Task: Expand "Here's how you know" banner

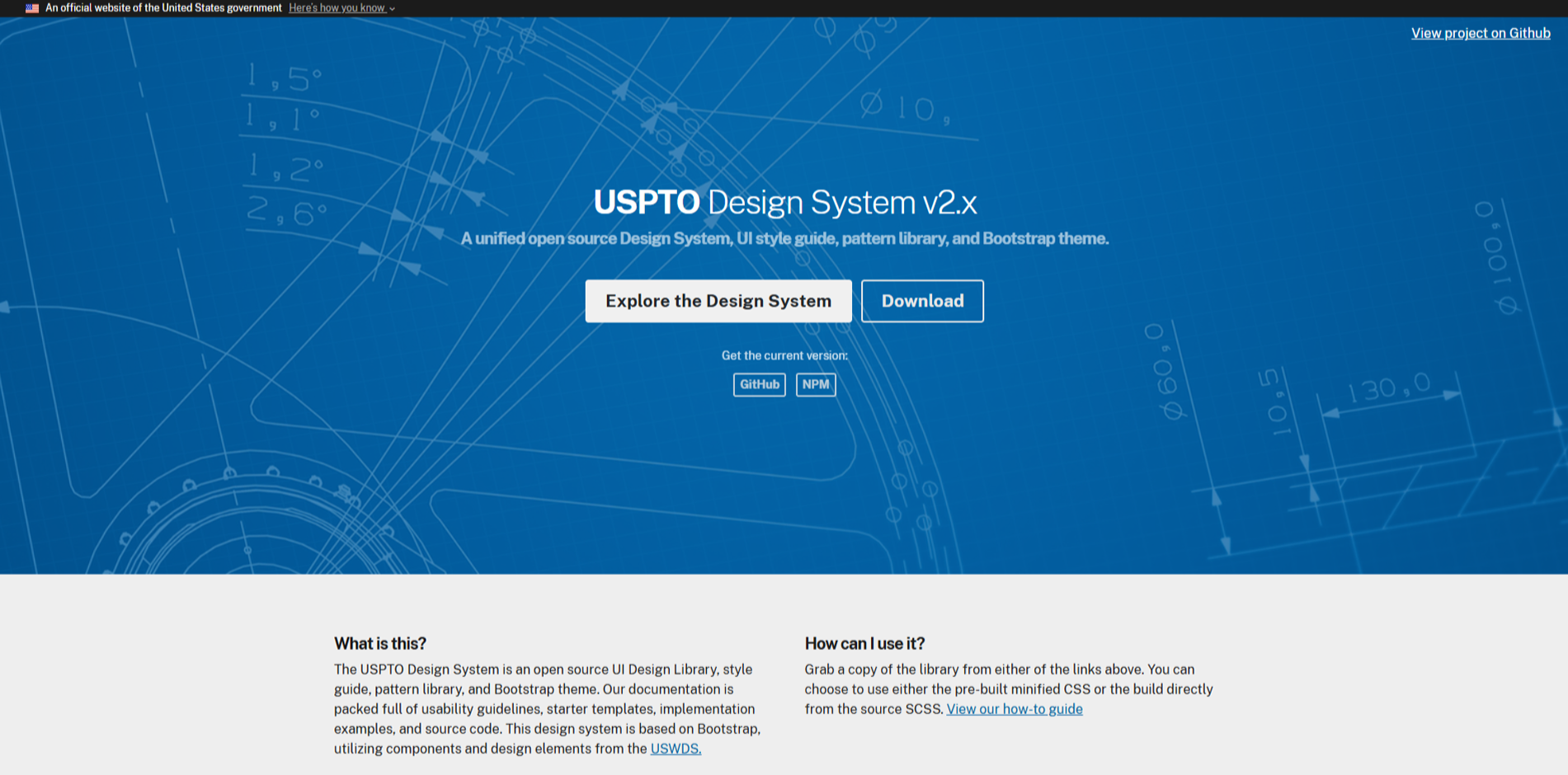Action: (341, 8)
